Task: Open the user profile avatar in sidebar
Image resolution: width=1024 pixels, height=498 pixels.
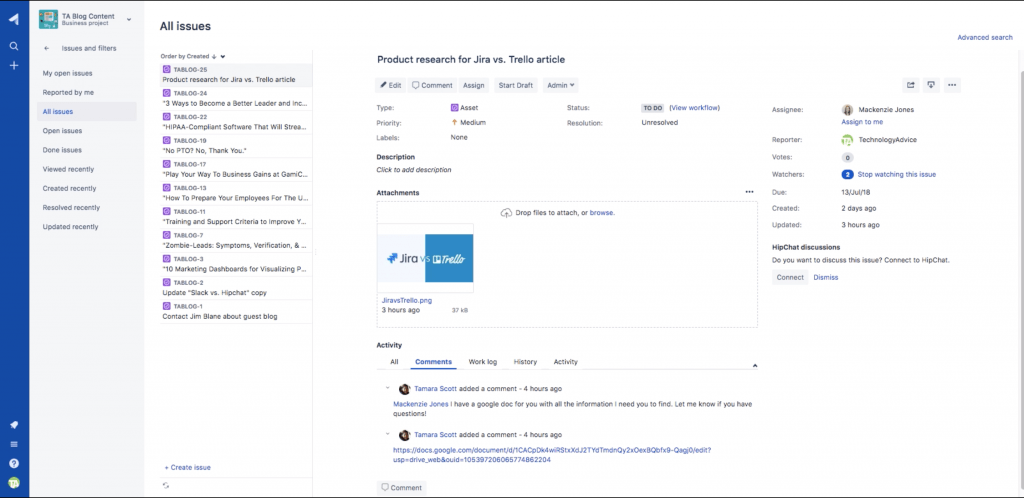Action: [14, 483]
